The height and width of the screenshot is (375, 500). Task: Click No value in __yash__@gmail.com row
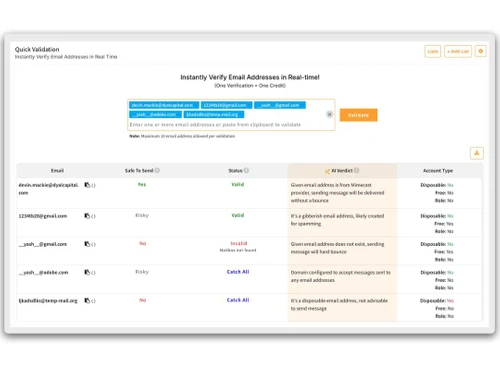click(143, 243)
